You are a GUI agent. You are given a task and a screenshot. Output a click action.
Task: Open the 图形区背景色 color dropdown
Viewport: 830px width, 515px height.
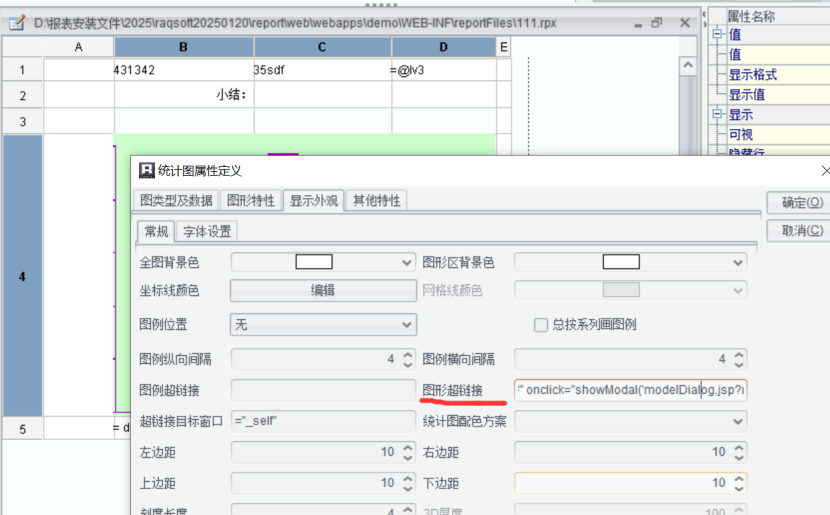737,263
